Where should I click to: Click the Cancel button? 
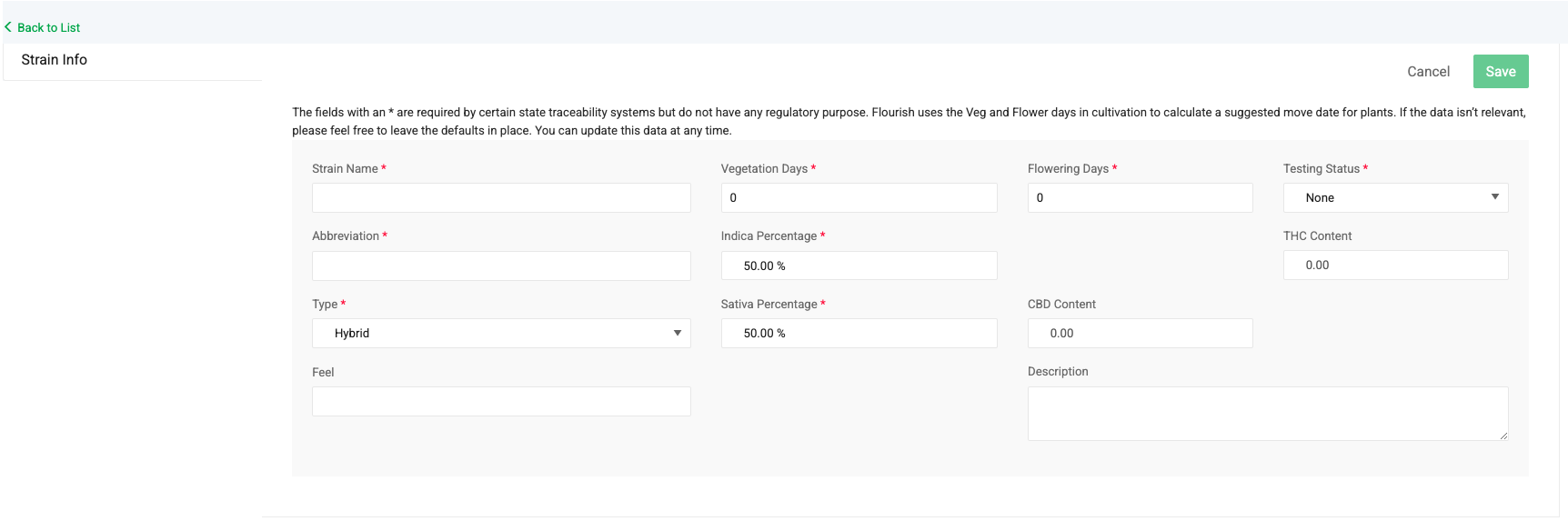point(1428,72)
